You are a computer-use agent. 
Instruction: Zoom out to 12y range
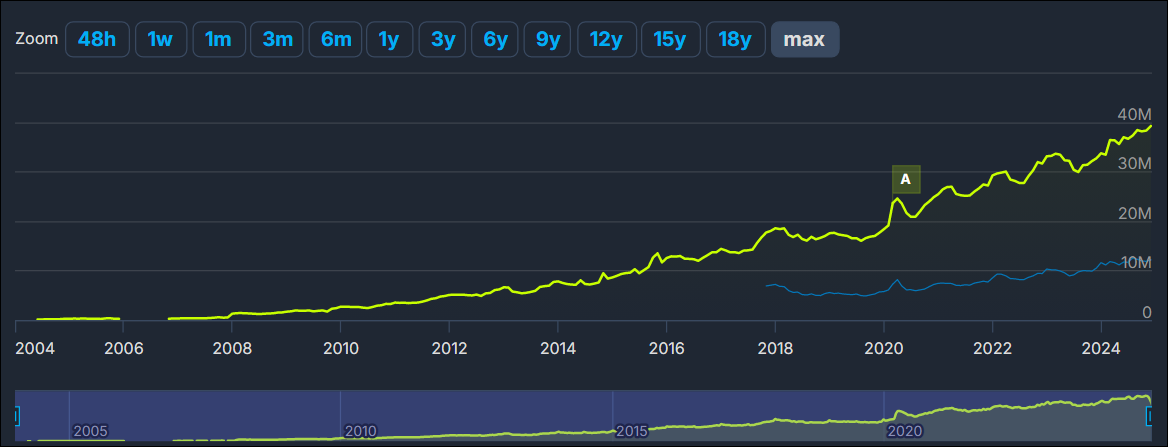[x=606, y=40]
